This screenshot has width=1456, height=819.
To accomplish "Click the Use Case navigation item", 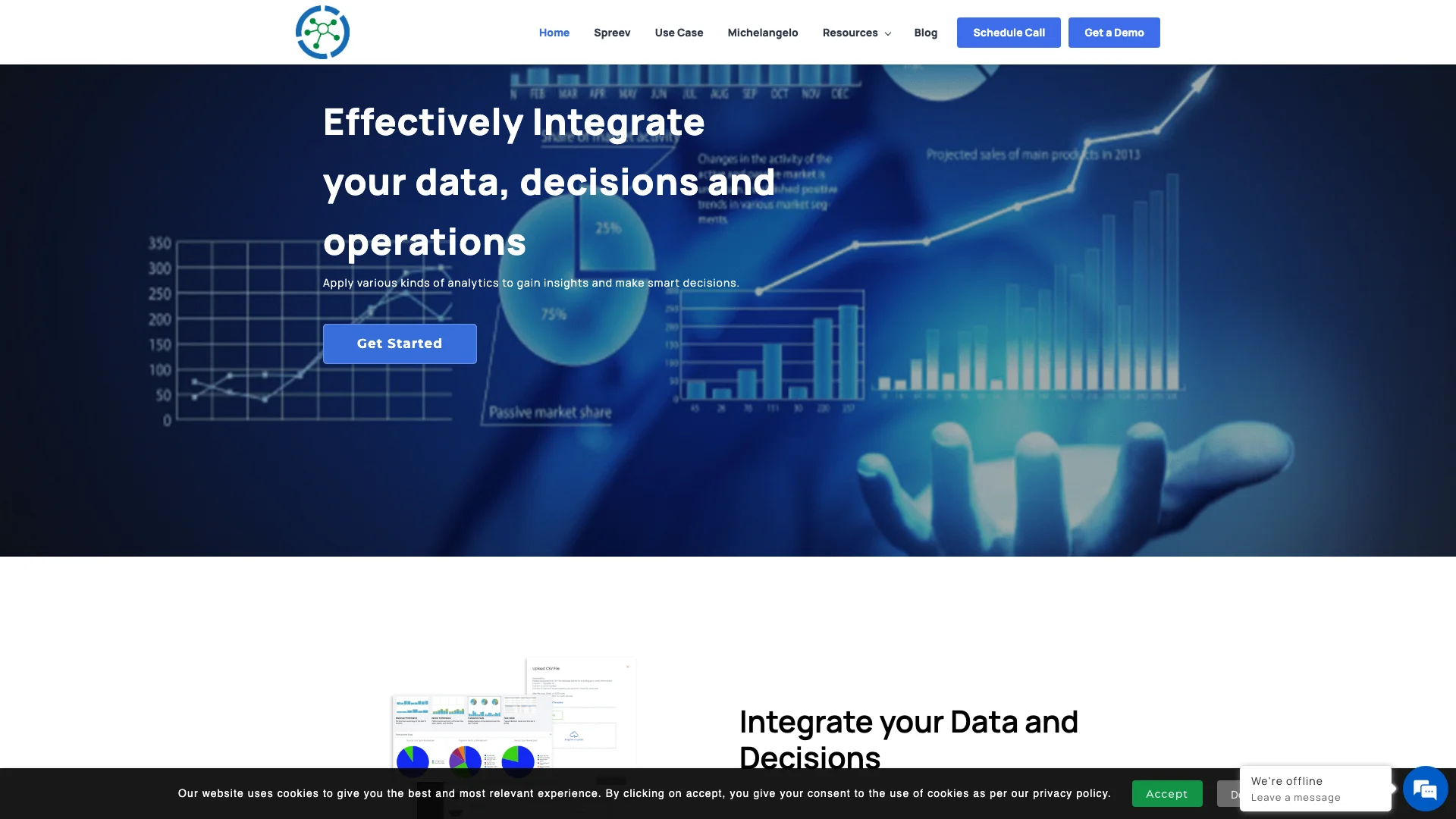I will pos(679,32).
